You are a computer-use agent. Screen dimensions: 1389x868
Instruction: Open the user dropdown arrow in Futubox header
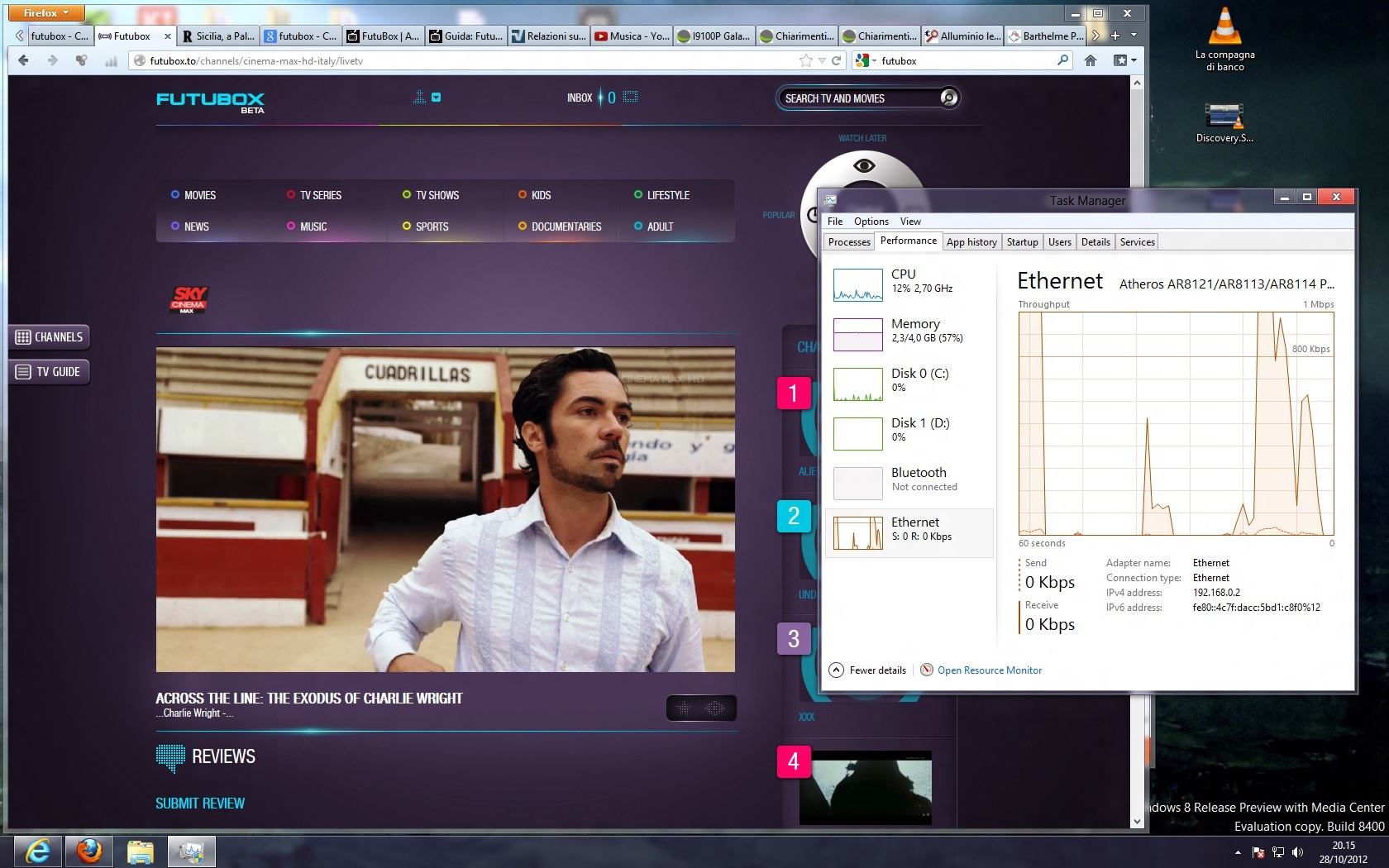click(437, 97)
